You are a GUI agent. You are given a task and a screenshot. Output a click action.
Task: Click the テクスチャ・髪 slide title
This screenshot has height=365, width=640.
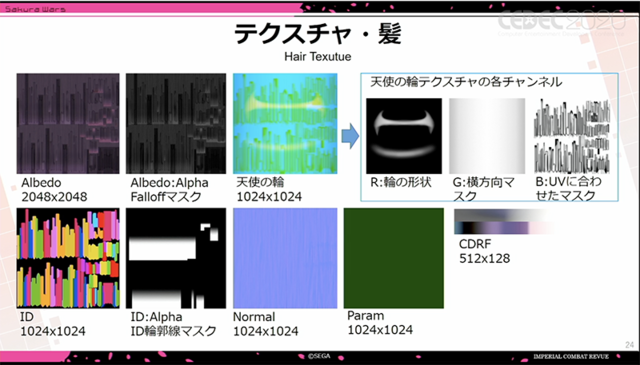[318, 34]
